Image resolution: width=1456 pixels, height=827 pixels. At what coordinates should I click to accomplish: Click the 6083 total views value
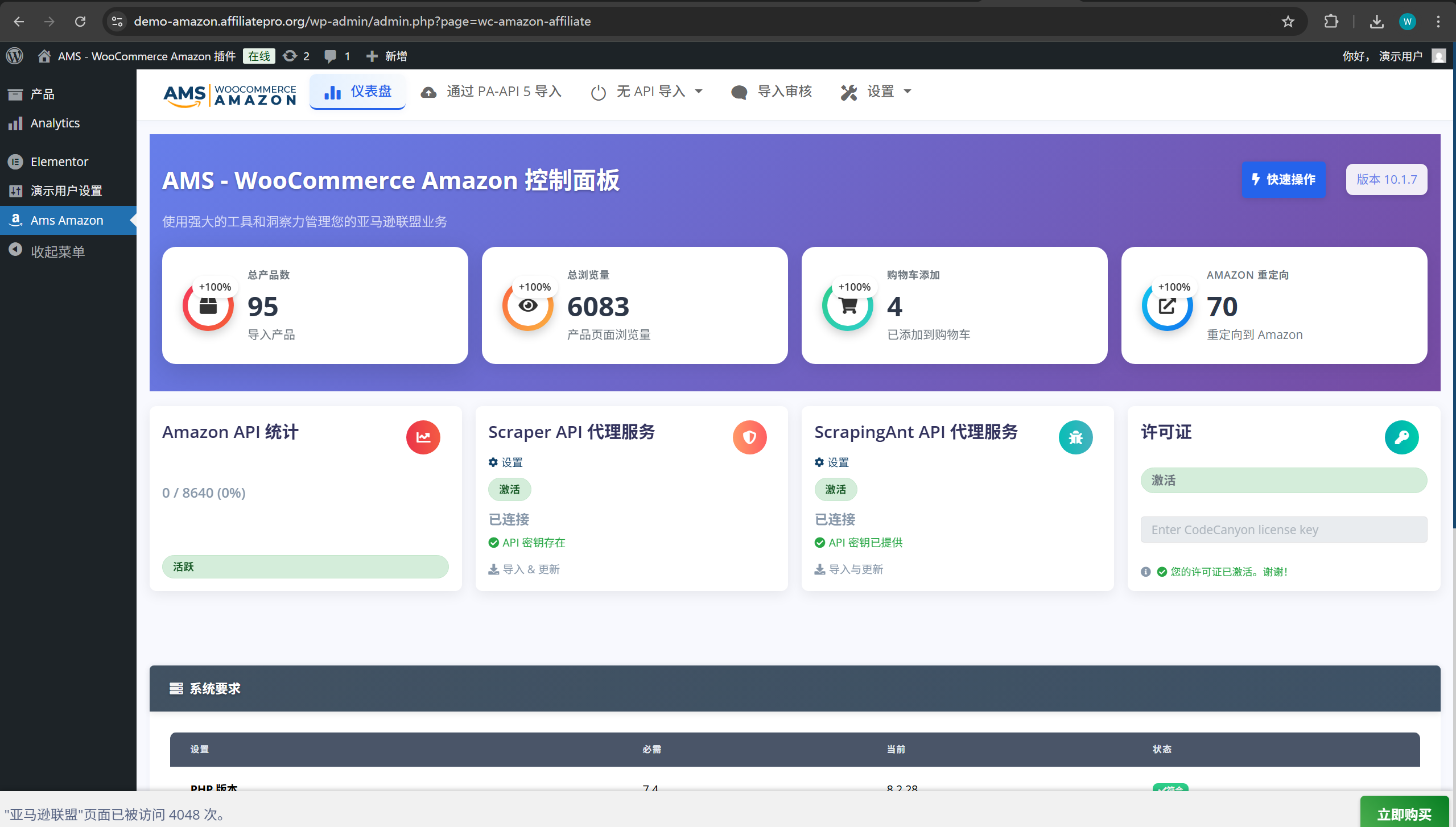point(598,307)
